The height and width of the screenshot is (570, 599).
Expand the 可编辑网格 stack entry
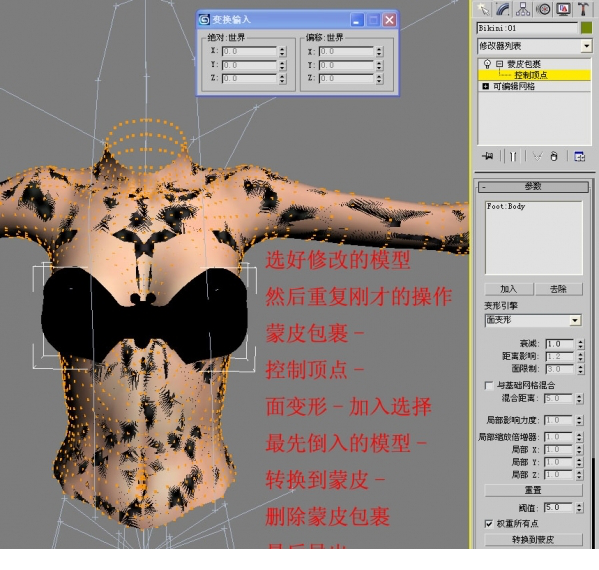486,86
